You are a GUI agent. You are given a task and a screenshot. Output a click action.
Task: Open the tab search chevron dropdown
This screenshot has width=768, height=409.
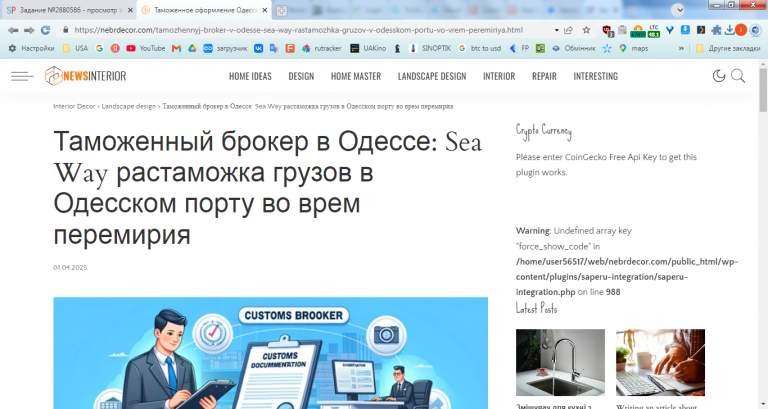click(677, 9)
